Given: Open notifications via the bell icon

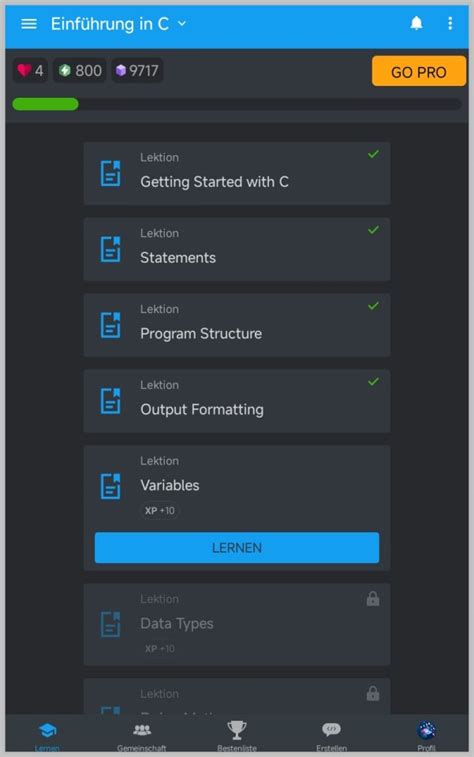Looking at the screenshot, I should click(x=416, y=23).
